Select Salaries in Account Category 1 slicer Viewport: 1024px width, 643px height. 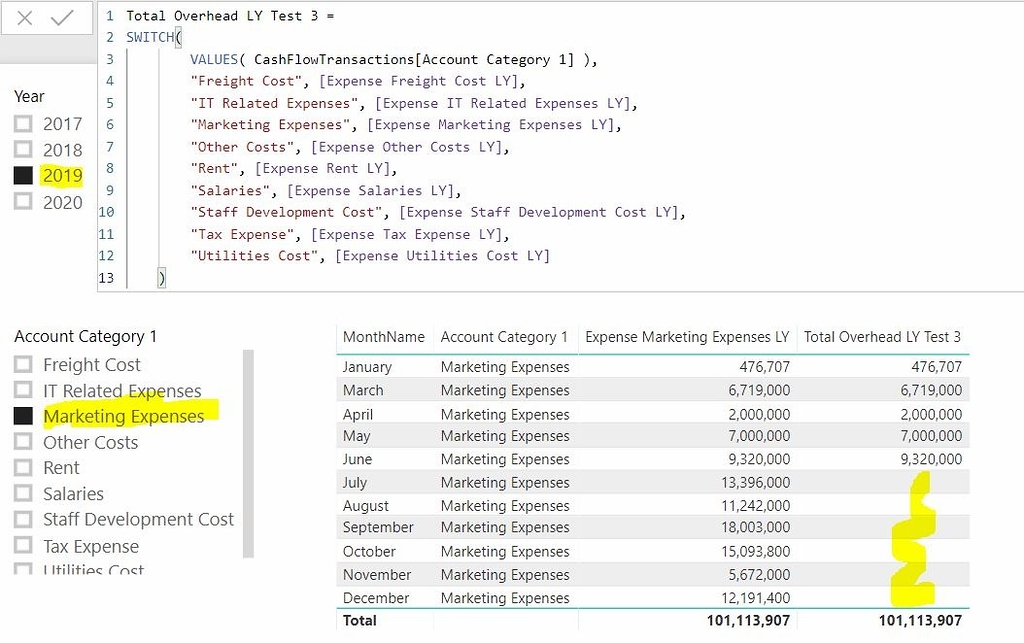tap(24, 493)
